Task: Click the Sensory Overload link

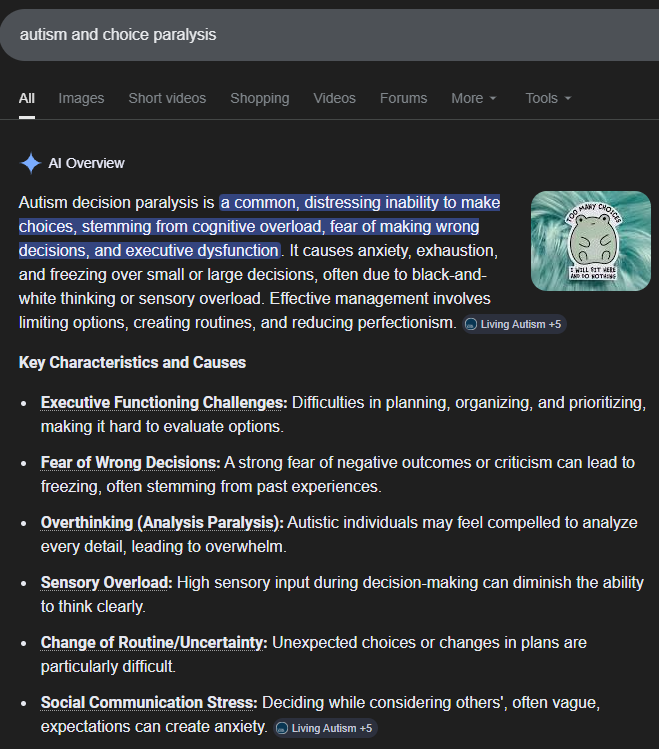Action: point(106,583)
